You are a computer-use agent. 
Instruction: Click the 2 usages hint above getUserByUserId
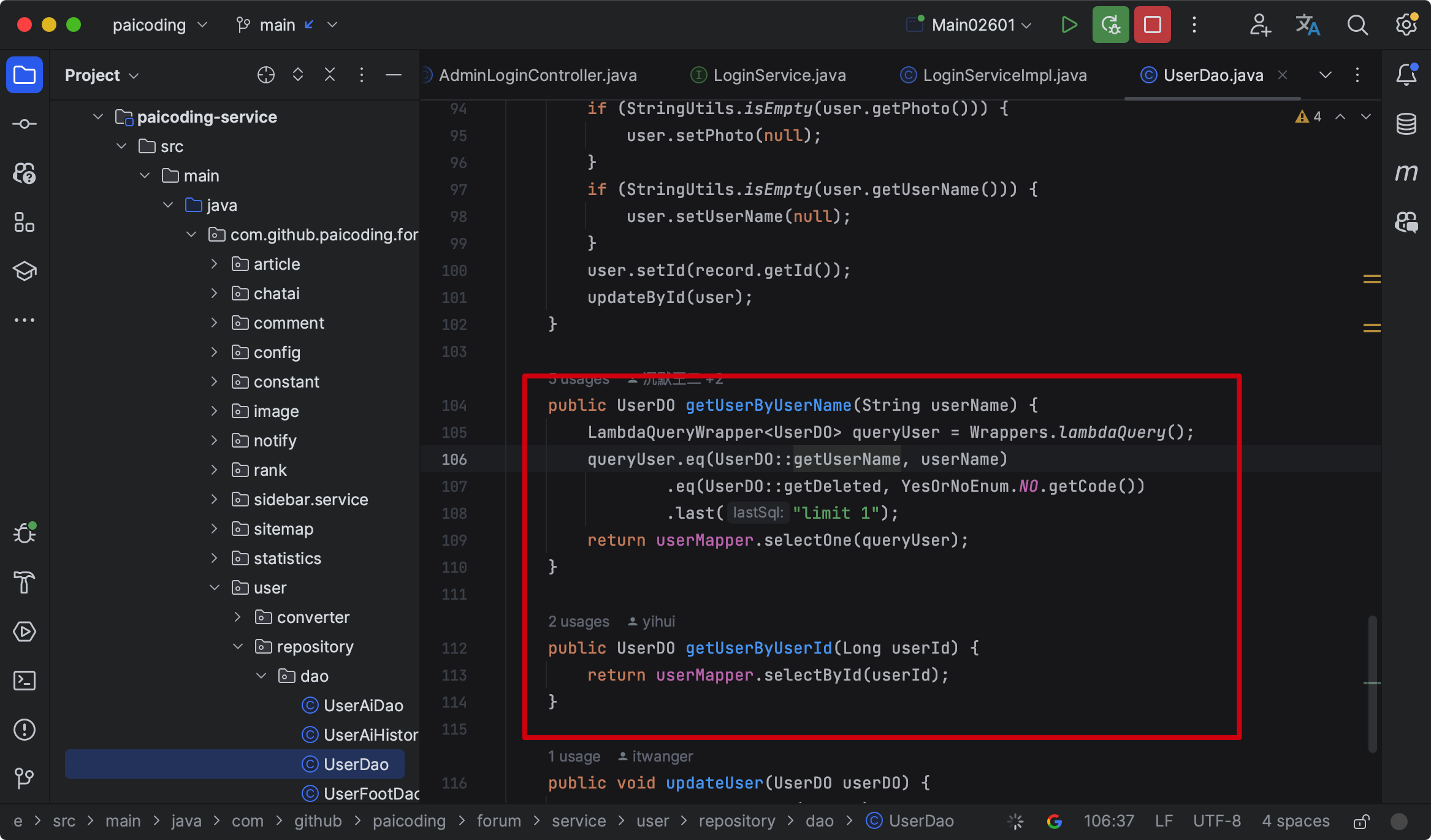[x=578, y=622]
